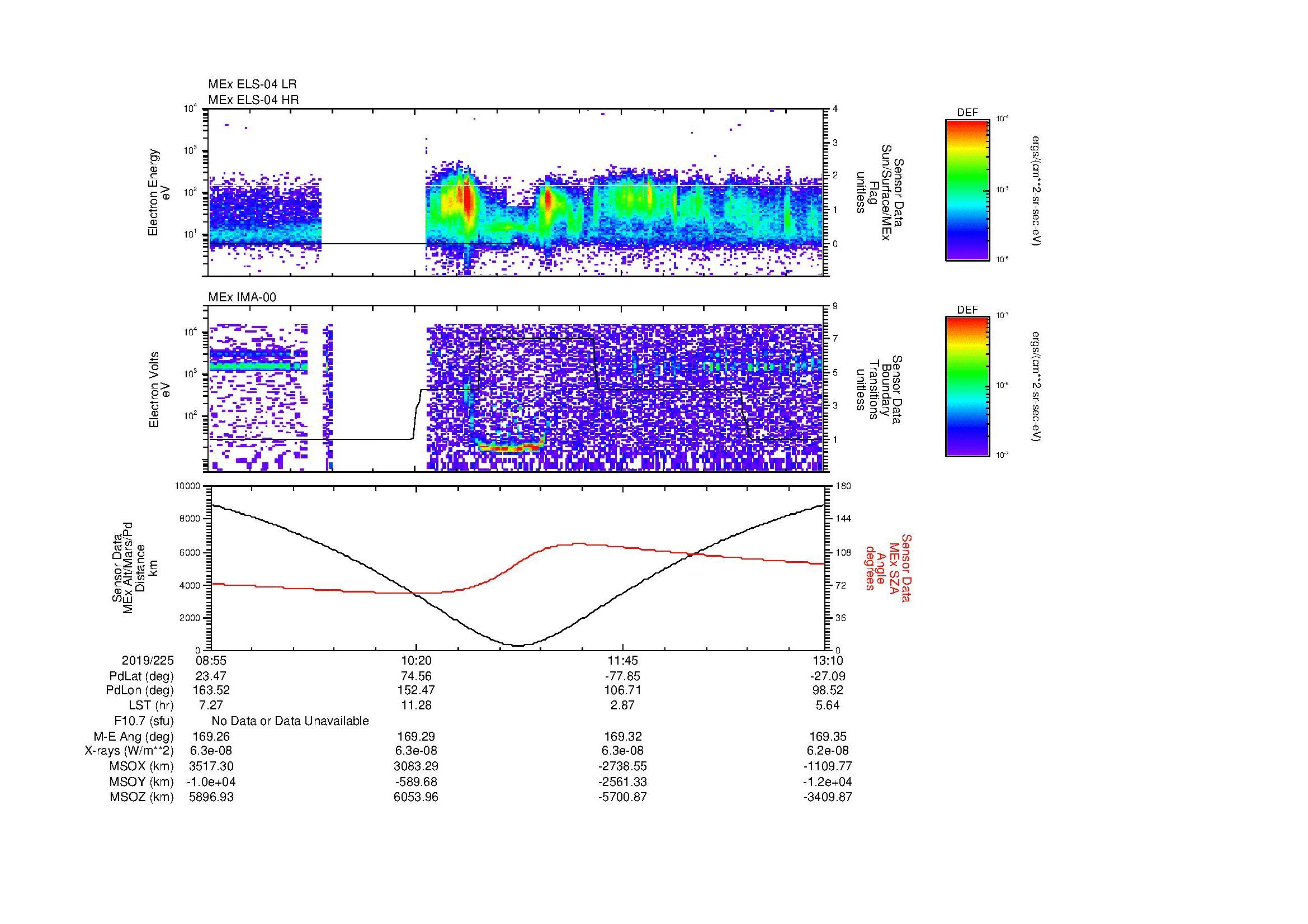Click MSOX value 3517.30
Screen dimensions: 1308x924
(x=211, y=766)
